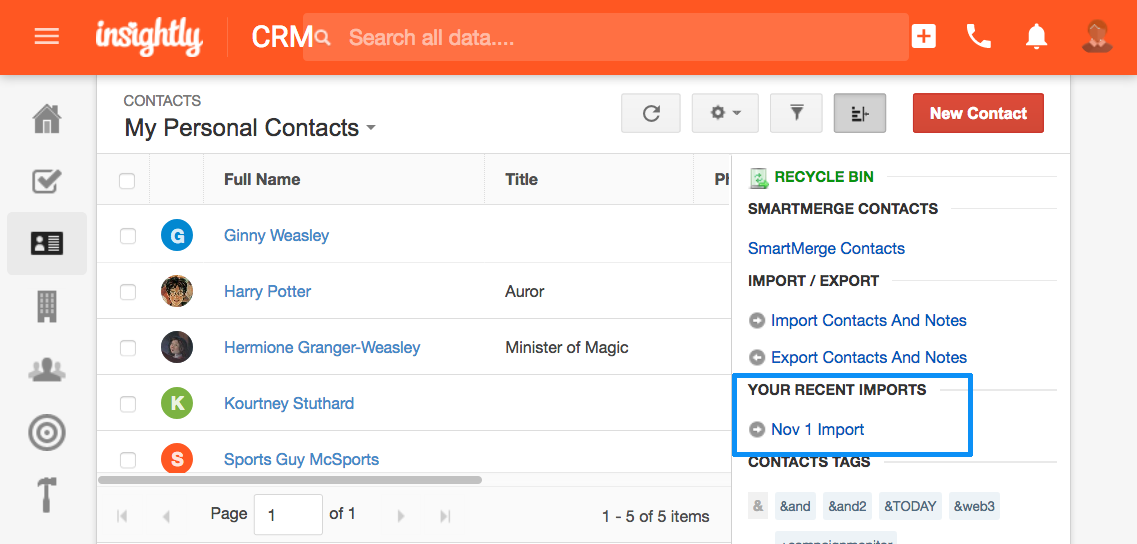Click the New Contact button
The height and width of the screenshot is (544, 1137).
(x=978, y=113)
